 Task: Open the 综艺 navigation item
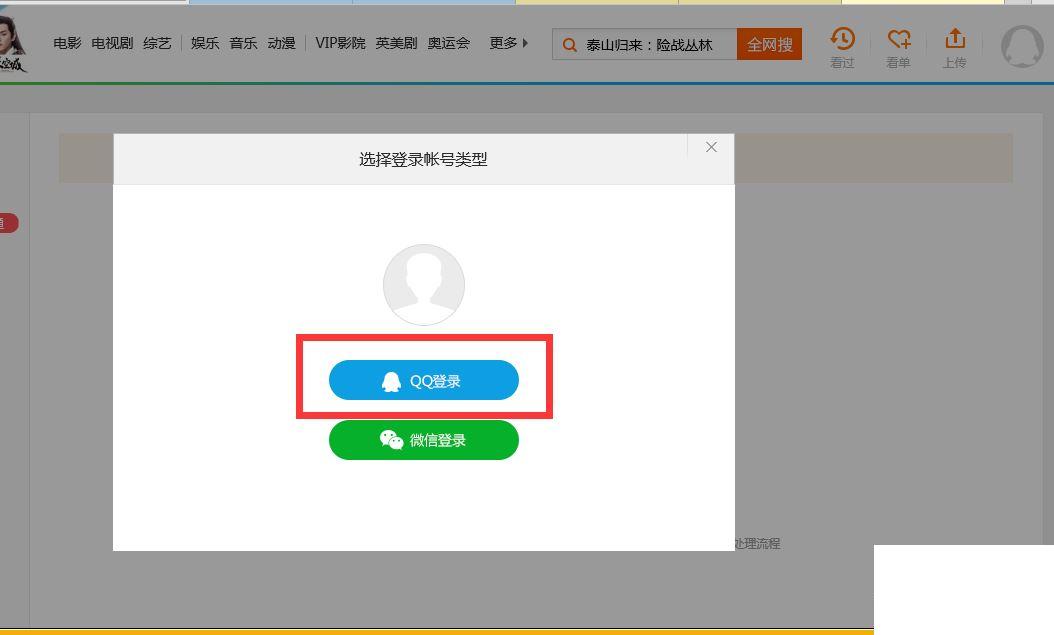tap(157, 44)
